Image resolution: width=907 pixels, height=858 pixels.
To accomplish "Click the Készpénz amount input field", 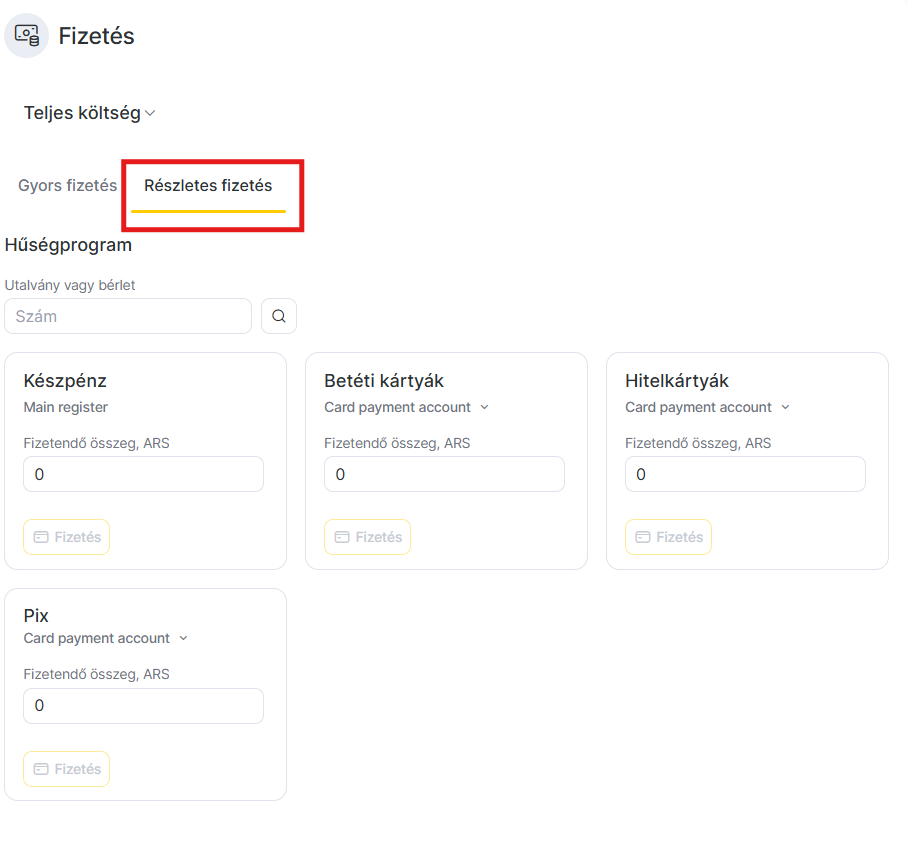I will [x=143, y=474].
